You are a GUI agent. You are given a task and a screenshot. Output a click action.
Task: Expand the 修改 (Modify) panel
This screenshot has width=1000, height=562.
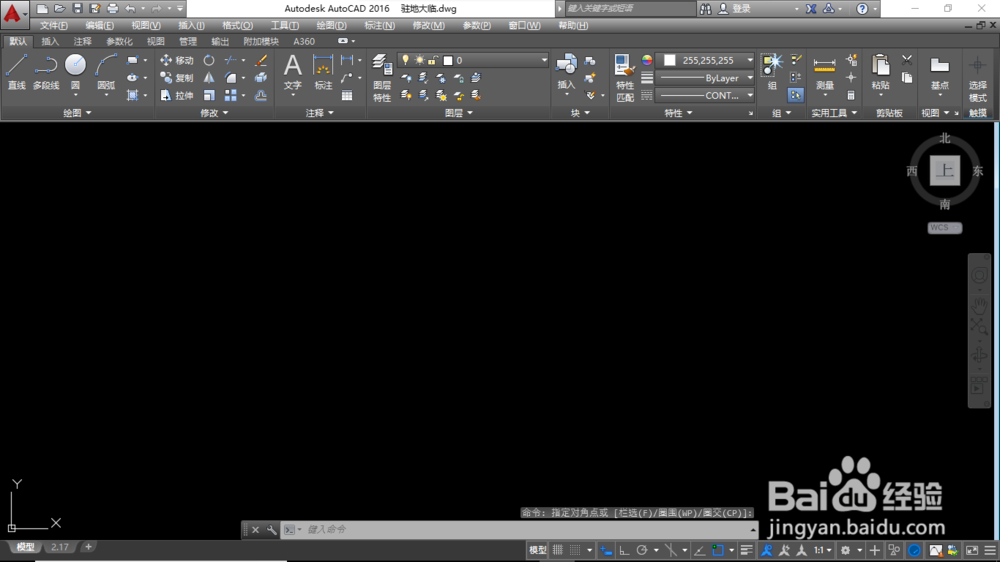pyautogui.click(x=214, y=113)
